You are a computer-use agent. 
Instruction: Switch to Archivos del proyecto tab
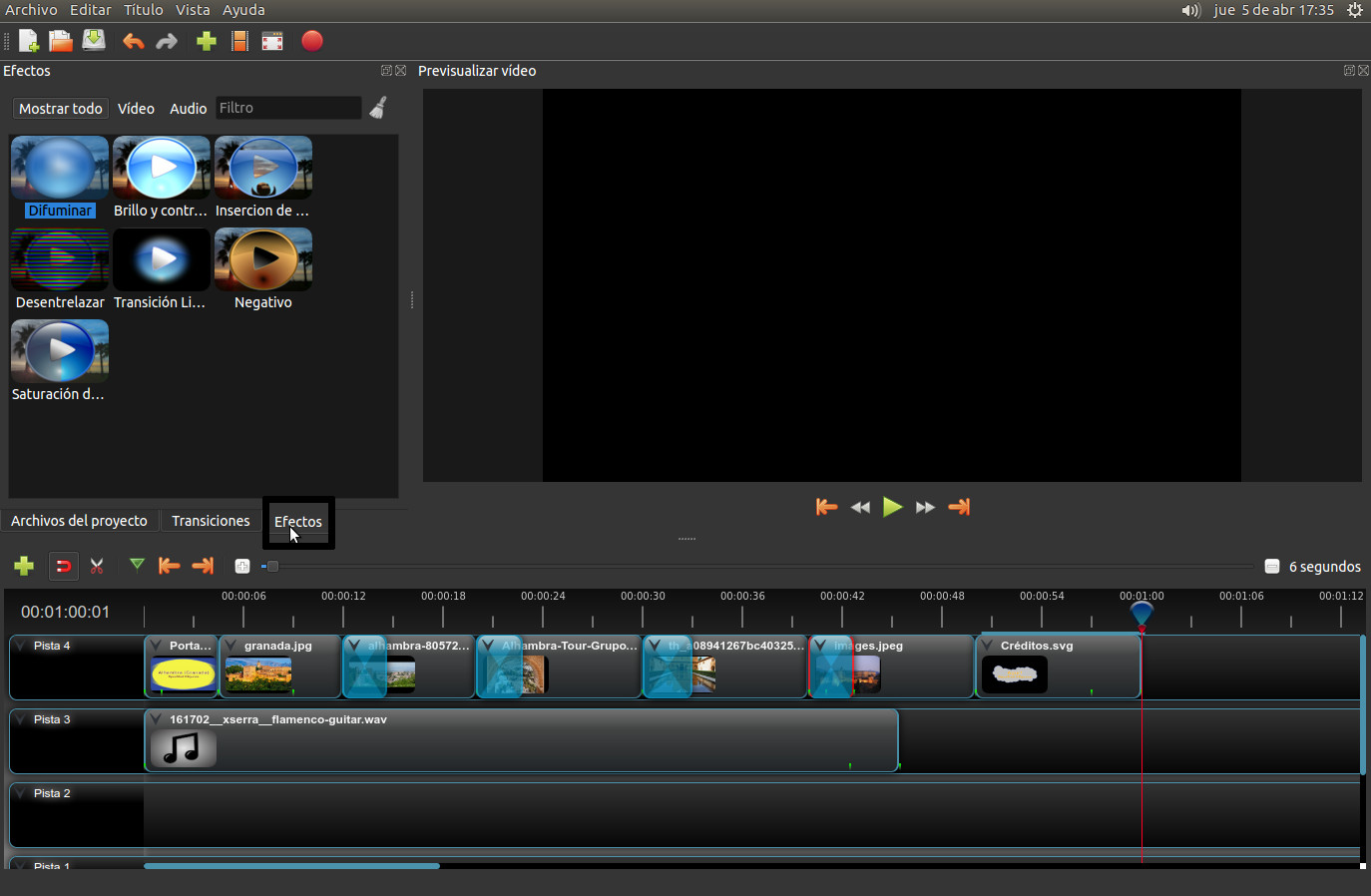tap(79, 521)
